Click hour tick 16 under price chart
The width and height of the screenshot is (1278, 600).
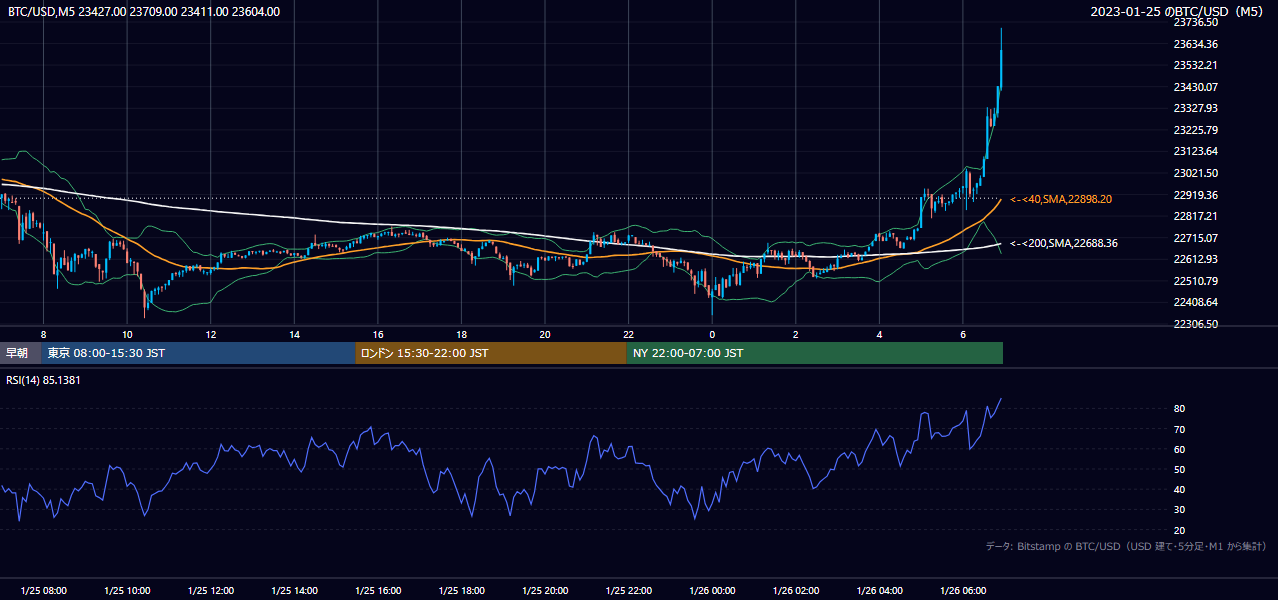[x=378, y=334]
